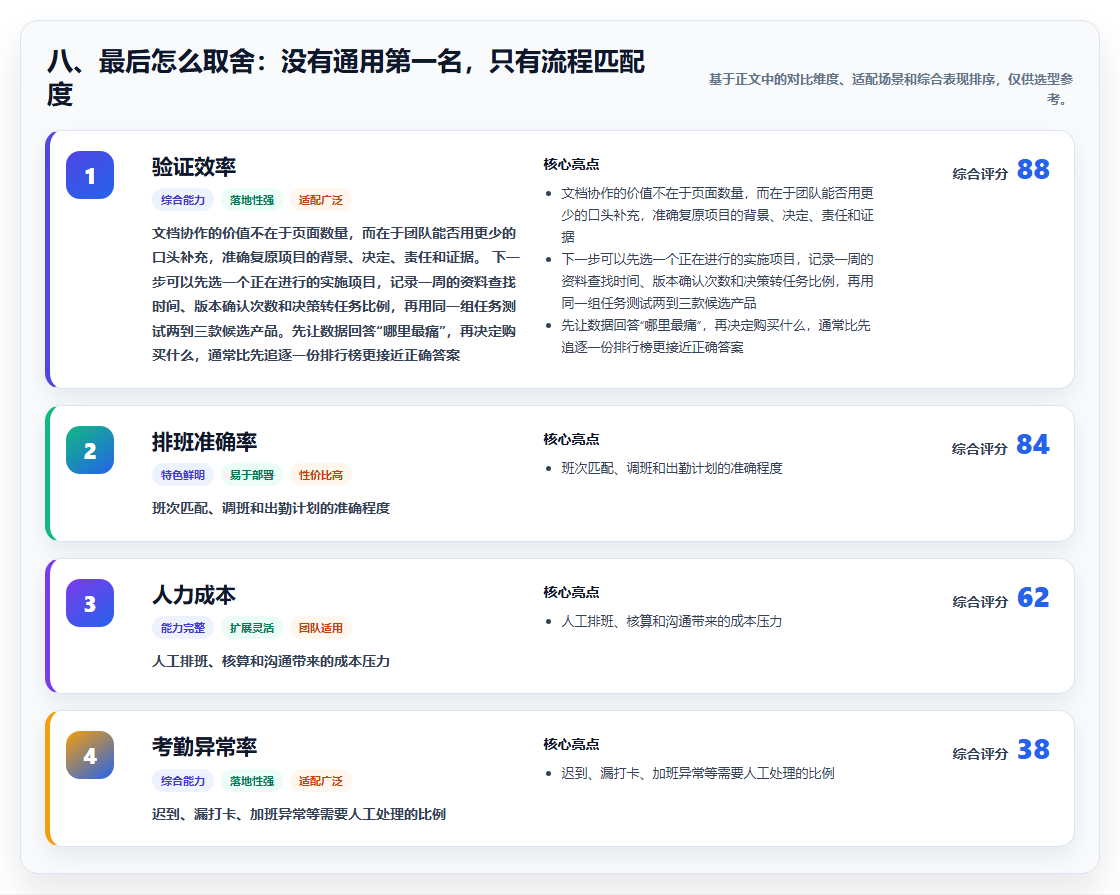Viewport: 1120px width, 895px height.
Task: Click the description 人工排班、核算和沟通带来的成本压力
Action: [271, 661]
